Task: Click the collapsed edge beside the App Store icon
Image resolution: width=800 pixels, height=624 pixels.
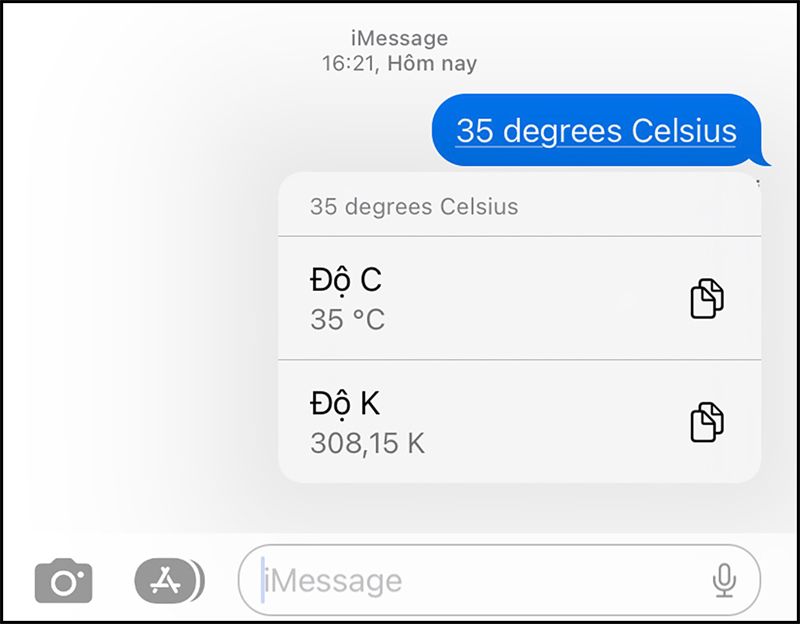Action: click(x=198, y=580)
